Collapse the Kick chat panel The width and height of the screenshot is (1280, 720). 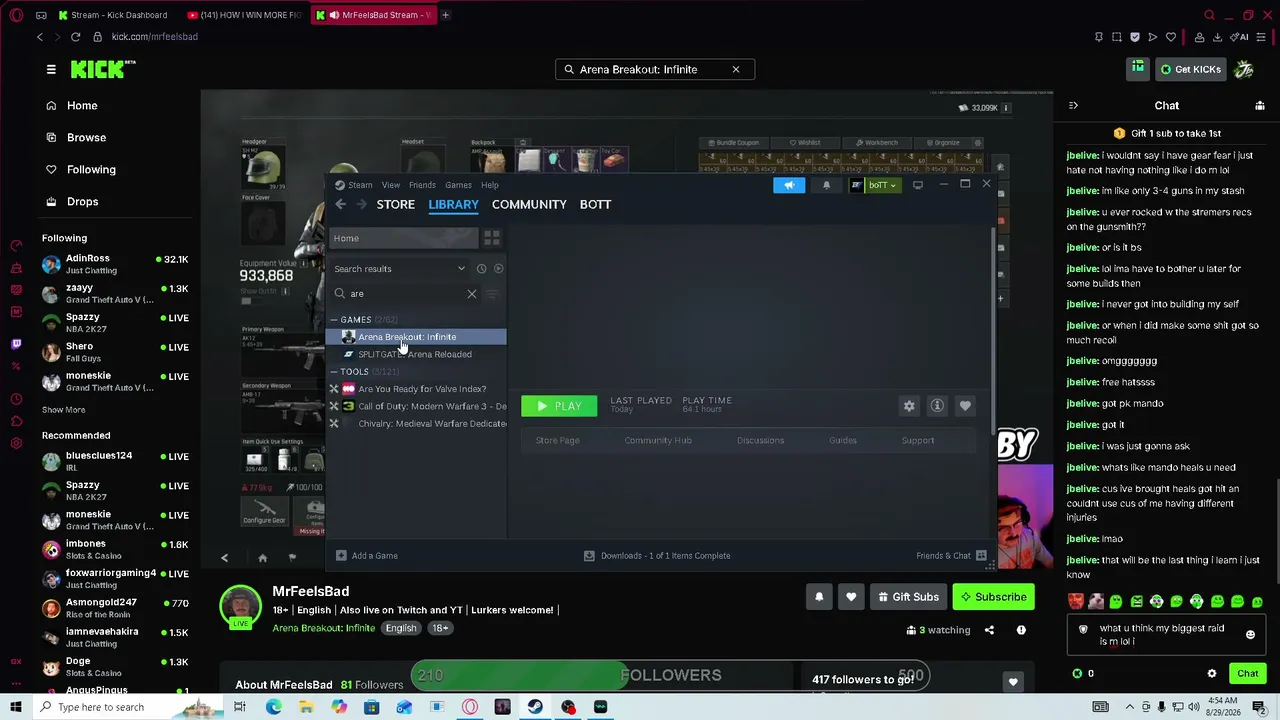tap(1073, 105)
